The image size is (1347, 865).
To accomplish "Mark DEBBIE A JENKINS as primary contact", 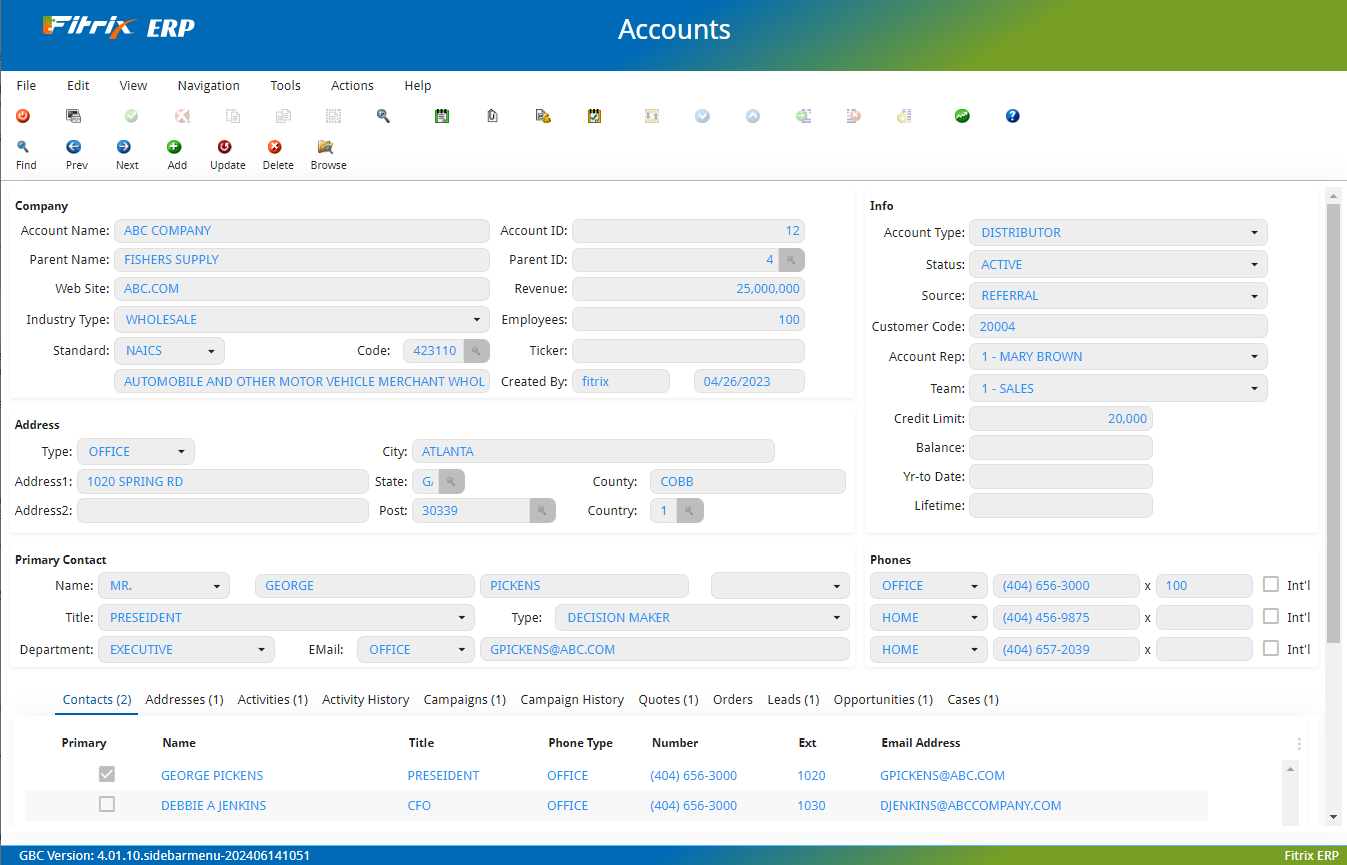I will 106,804.
